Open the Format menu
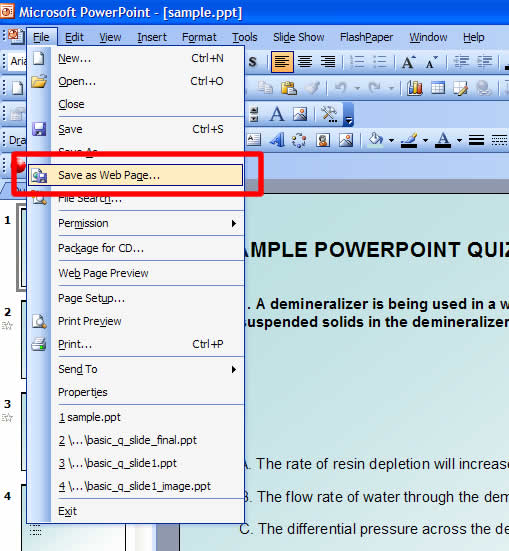Screen dimensions: 509x551 [x=199, y=37]
